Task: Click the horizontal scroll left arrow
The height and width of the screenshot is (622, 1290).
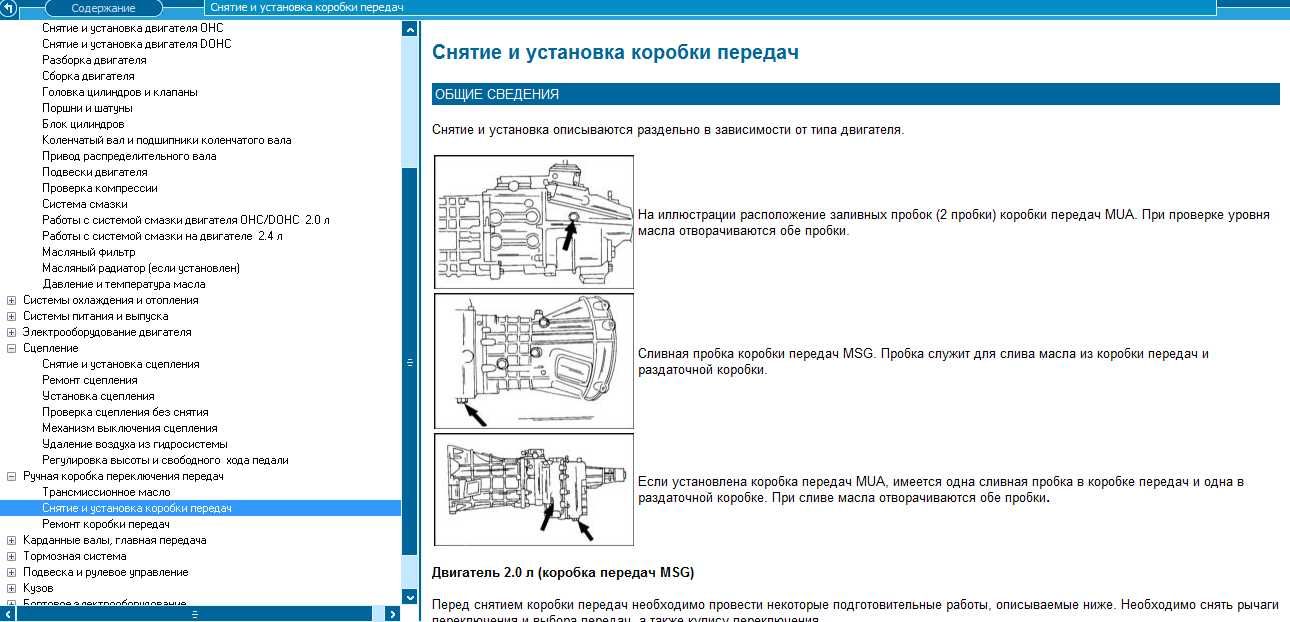Action: click(8, 614)
